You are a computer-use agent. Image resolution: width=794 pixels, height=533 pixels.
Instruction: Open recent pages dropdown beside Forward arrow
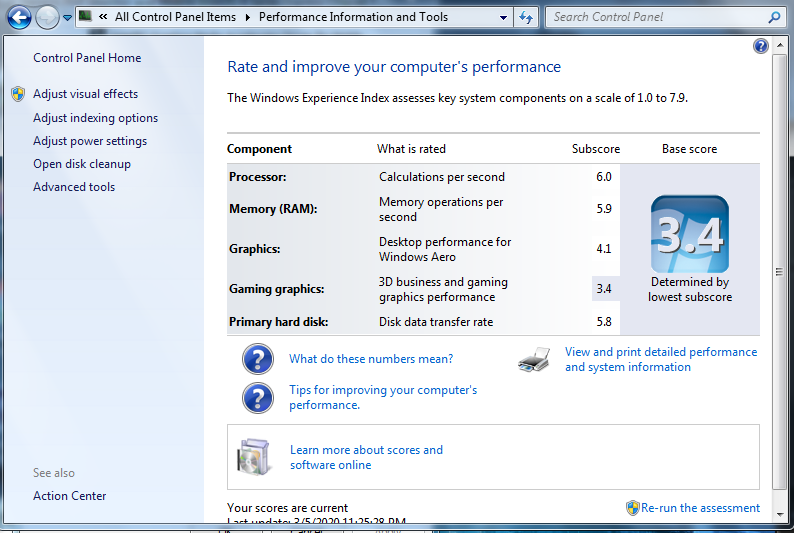[67, 18]
